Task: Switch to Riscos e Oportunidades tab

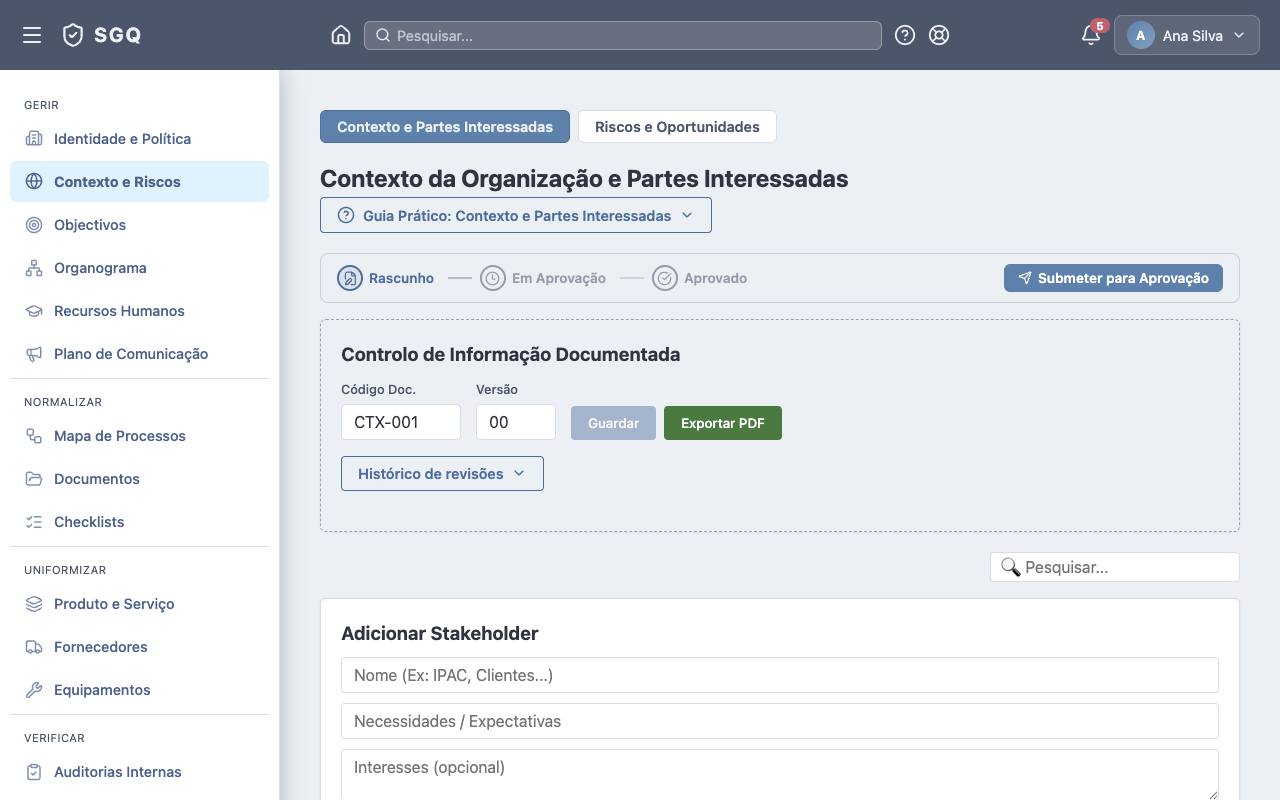Action: point(677,127)
